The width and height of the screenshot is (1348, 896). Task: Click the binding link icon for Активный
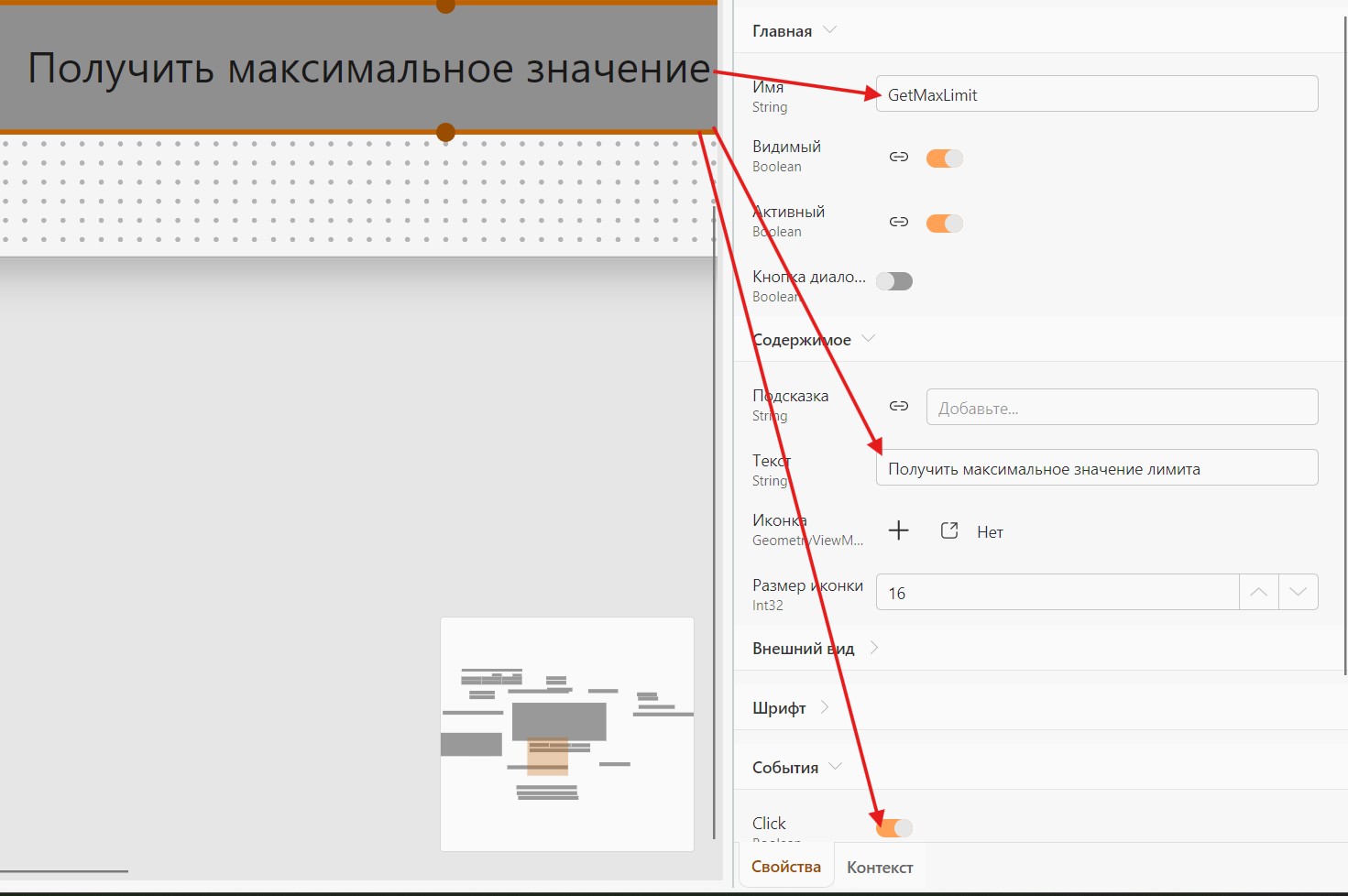click(x=899, y=222)
